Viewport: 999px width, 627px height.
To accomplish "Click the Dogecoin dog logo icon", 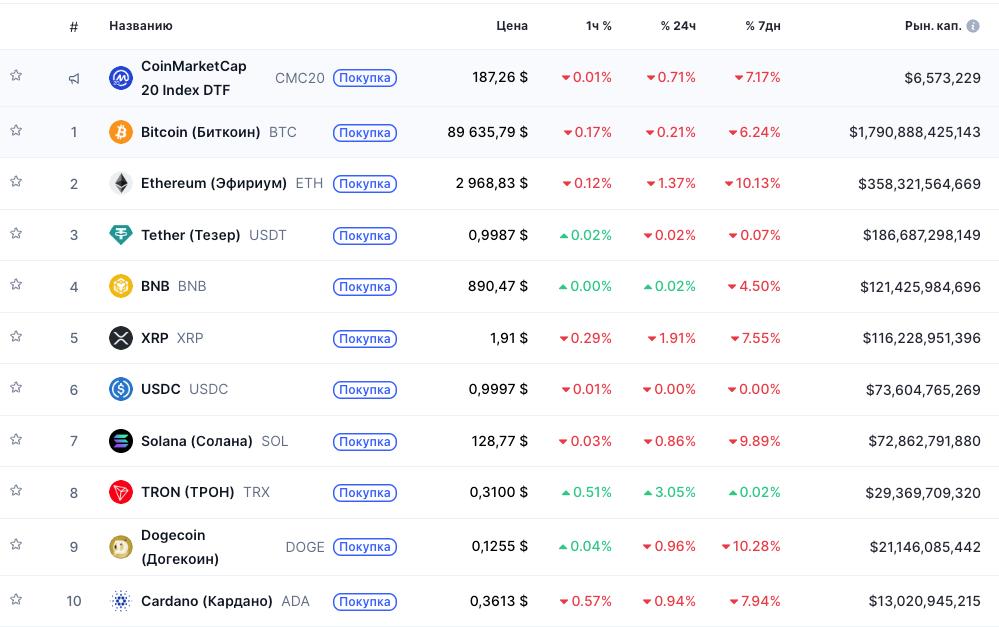I will point(120,547).
